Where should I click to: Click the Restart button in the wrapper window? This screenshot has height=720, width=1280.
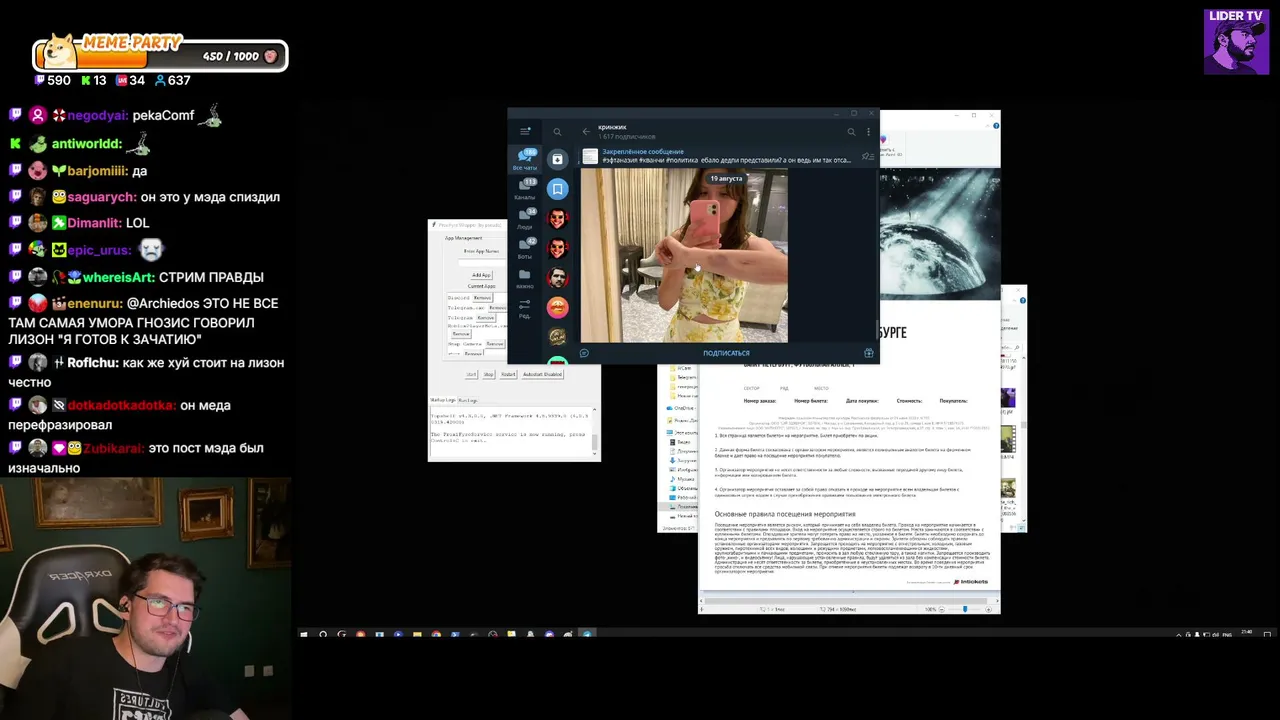tap(509, 374)
